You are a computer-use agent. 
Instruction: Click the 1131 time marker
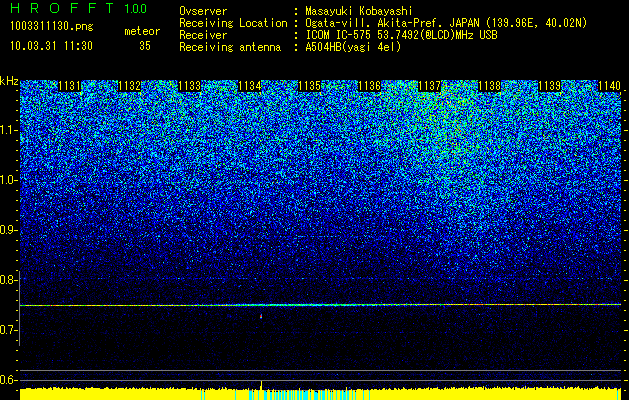70,86
